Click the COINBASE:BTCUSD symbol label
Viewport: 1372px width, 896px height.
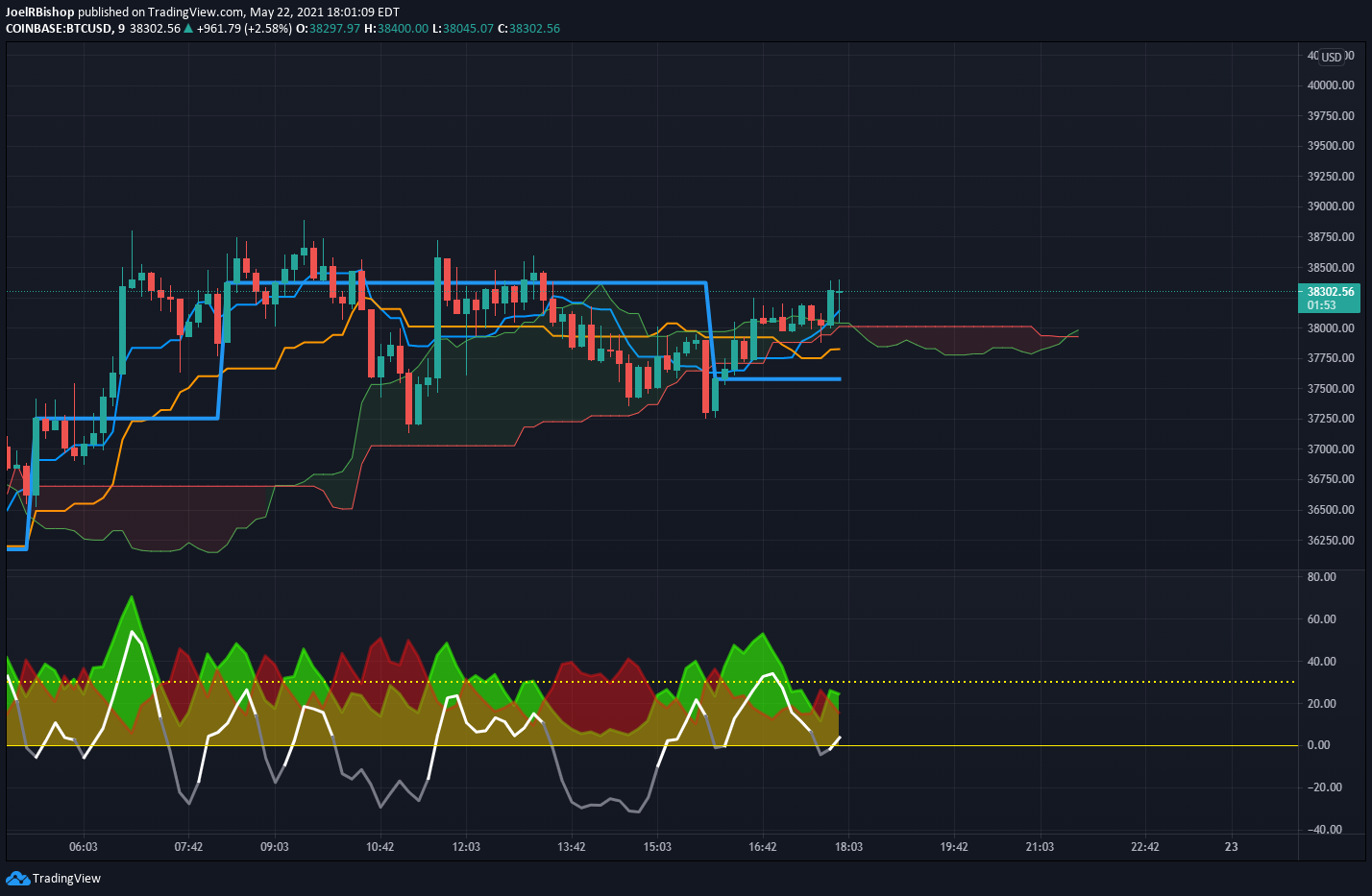[60, 29]
